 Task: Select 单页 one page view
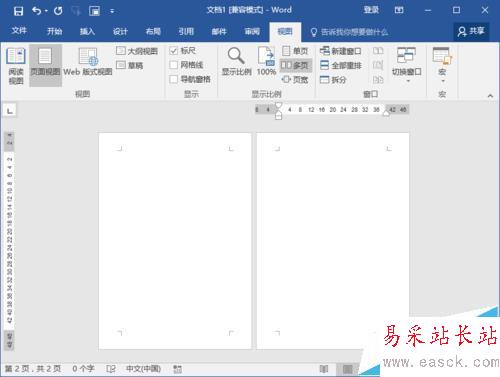295,51
